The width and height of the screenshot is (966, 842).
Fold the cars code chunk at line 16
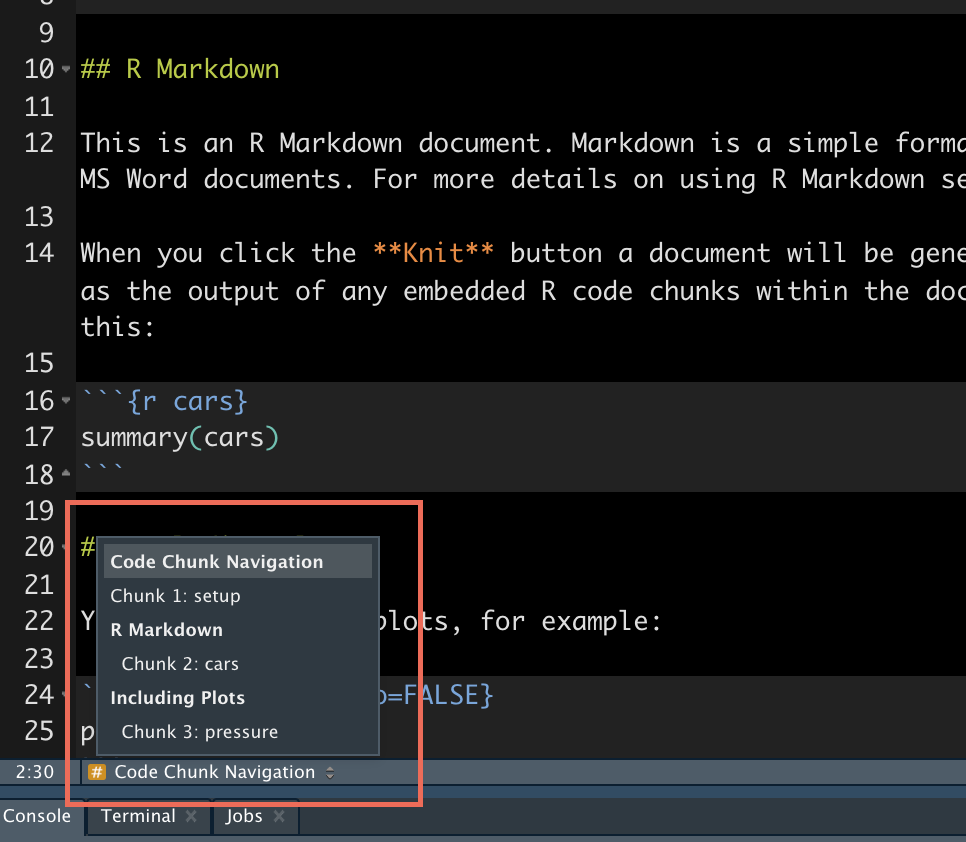(x=65, y=400)
